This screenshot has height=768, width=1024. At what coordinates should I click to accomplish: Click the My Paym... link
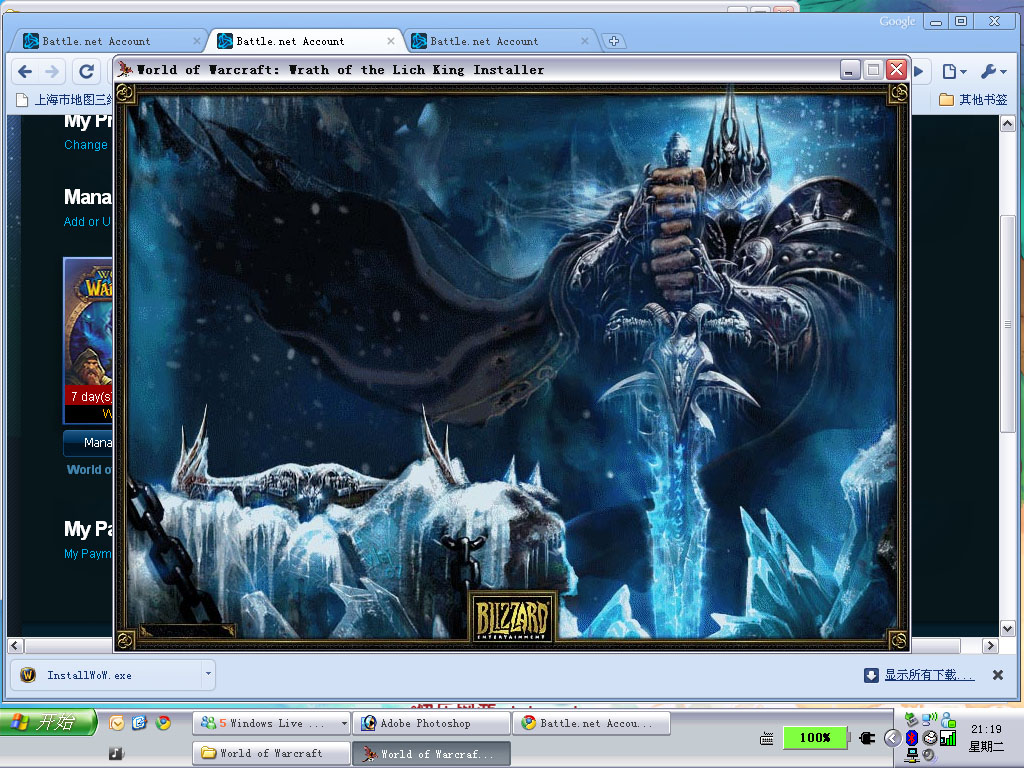(x=88, y=554)
